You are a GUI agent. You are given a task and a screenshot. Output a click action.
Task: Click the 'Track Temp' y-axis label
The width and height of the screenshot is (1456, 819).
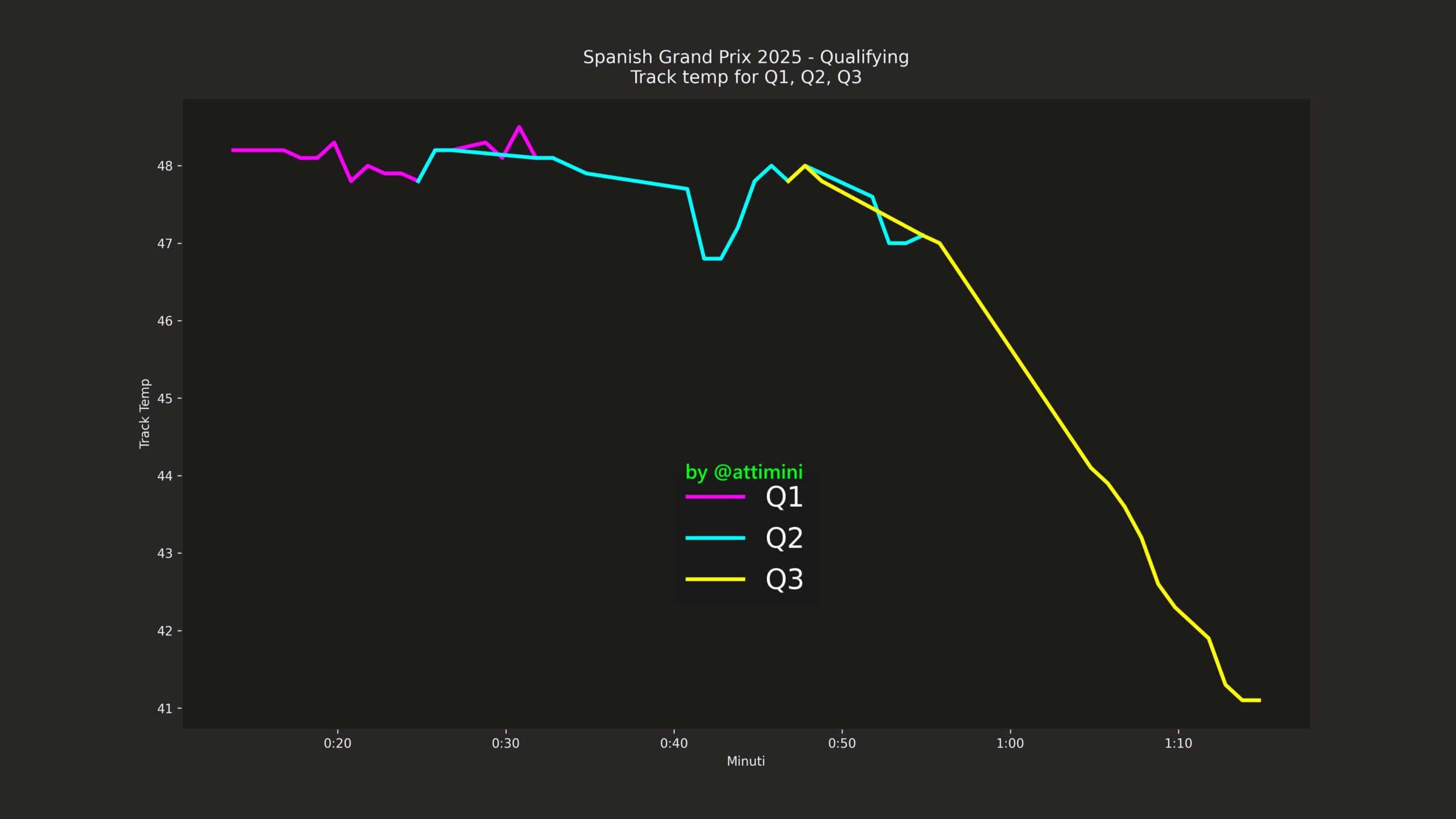pyautogui.click(x=144, y=413)
